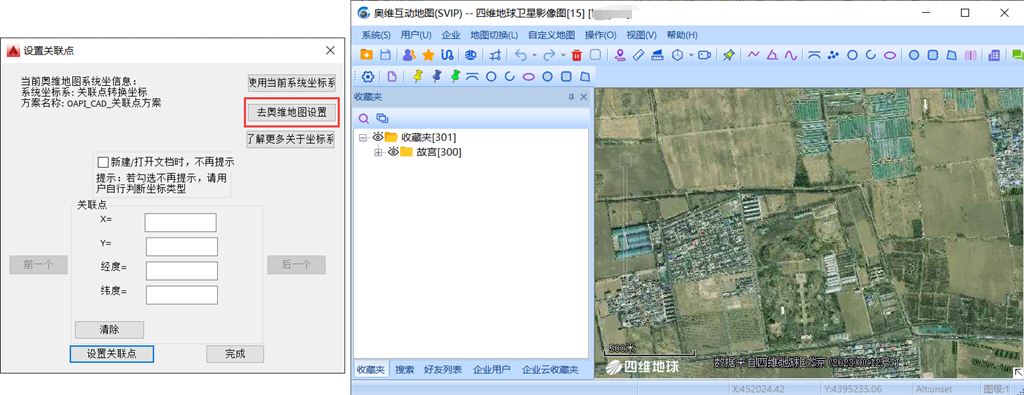The height and width of the screenshot is (395, 1024).
Task: Click the 去奥维地图设置 button
Action: coord(291,112)
